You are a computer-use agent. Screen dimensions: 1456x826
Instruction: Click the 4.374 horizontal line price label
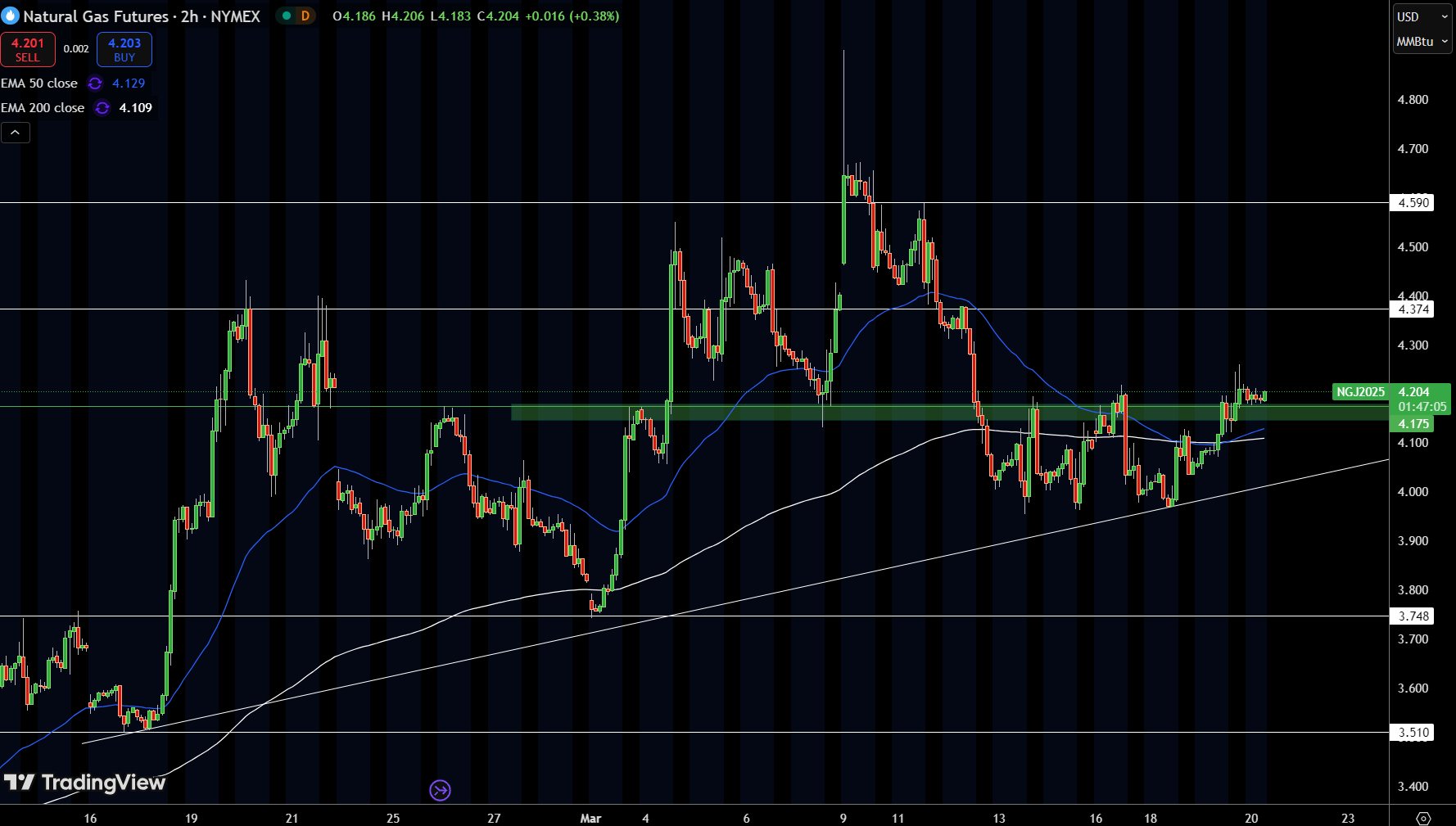[x=1413, y=309]
